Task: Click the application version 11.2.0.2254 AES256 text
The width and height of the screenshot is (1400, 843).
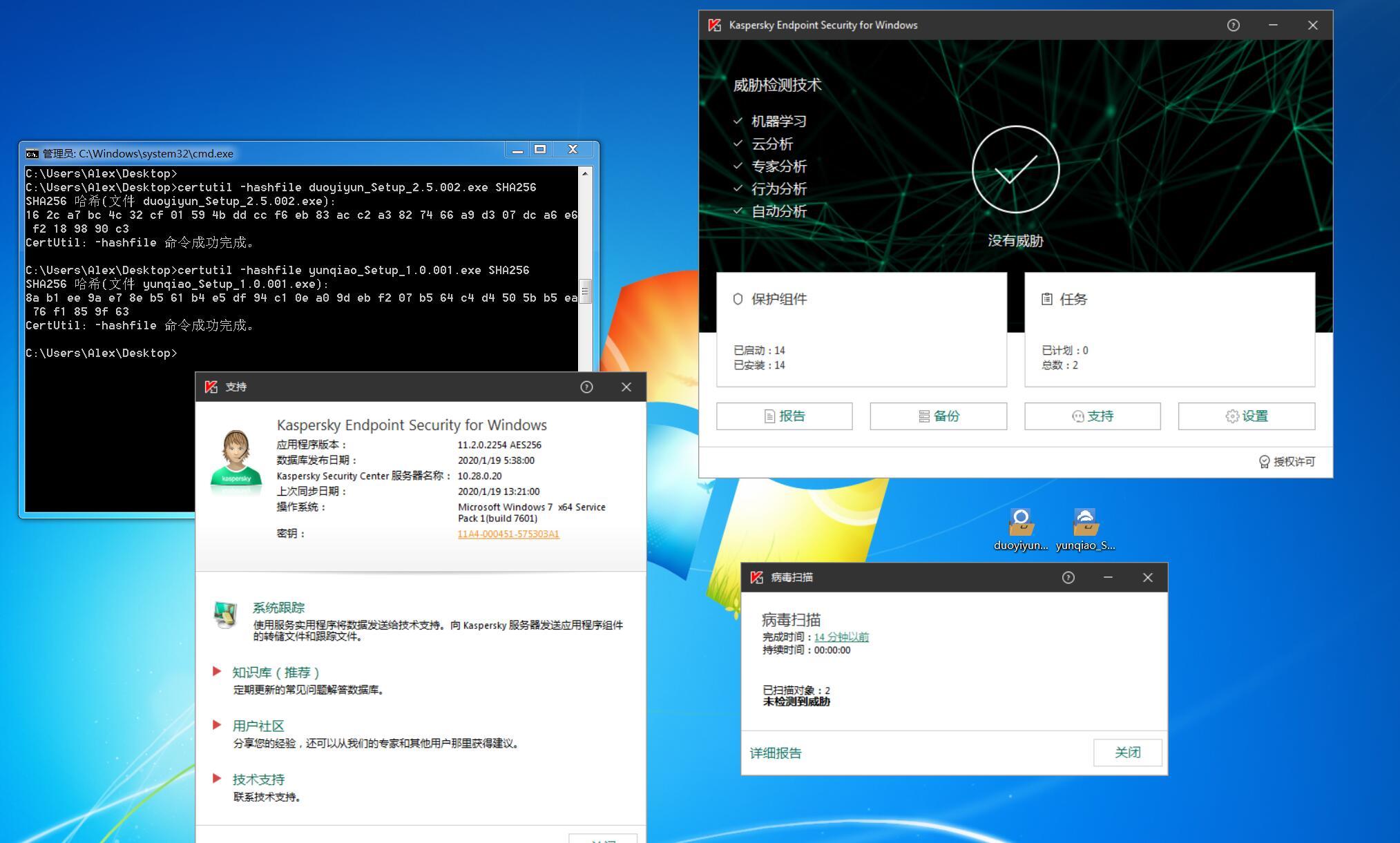Action: point(499,445)
